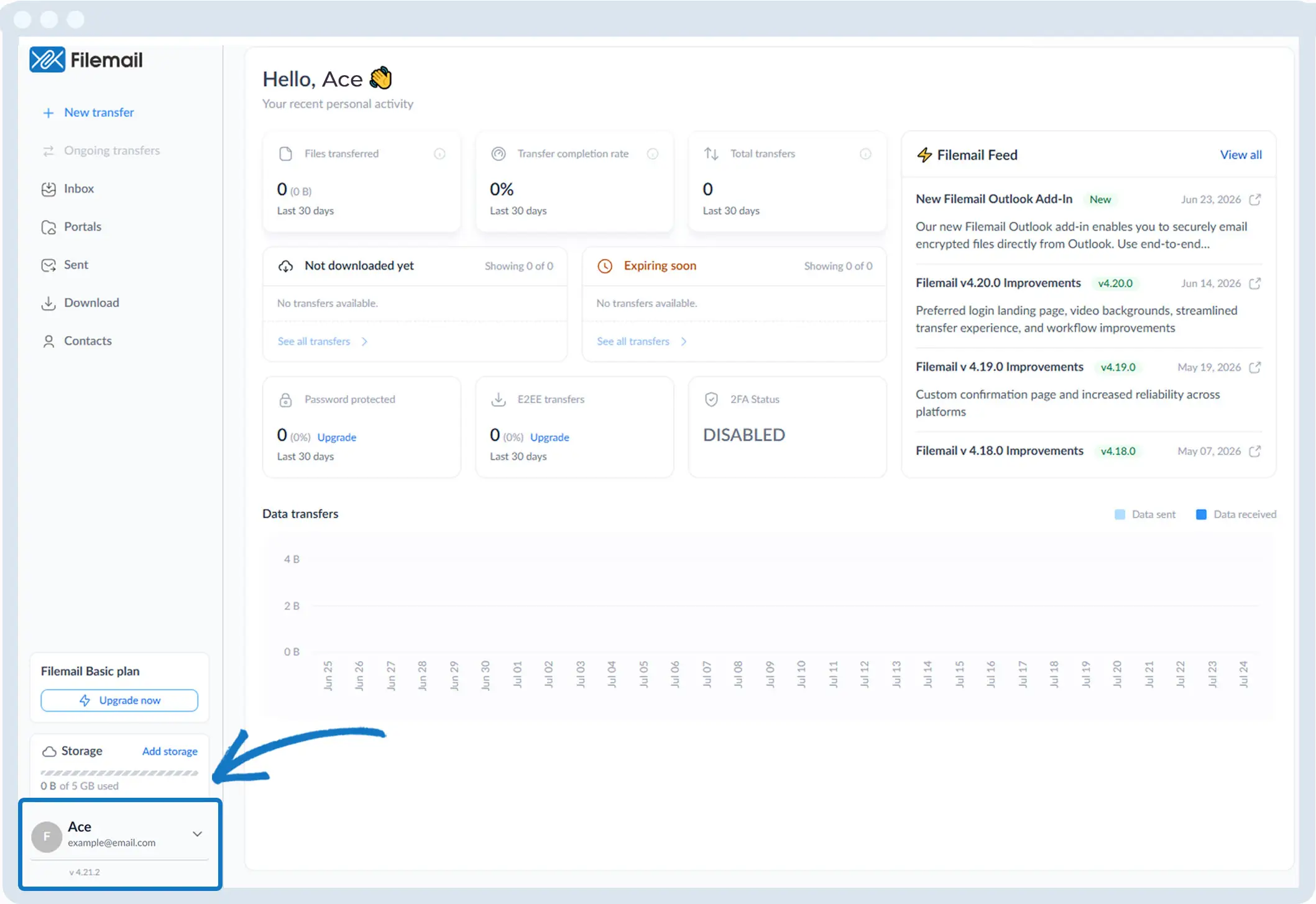Open external link for Filemail v 4.19.0 Improvements
Viewport: 1316px width, 904px height.
1255,367
